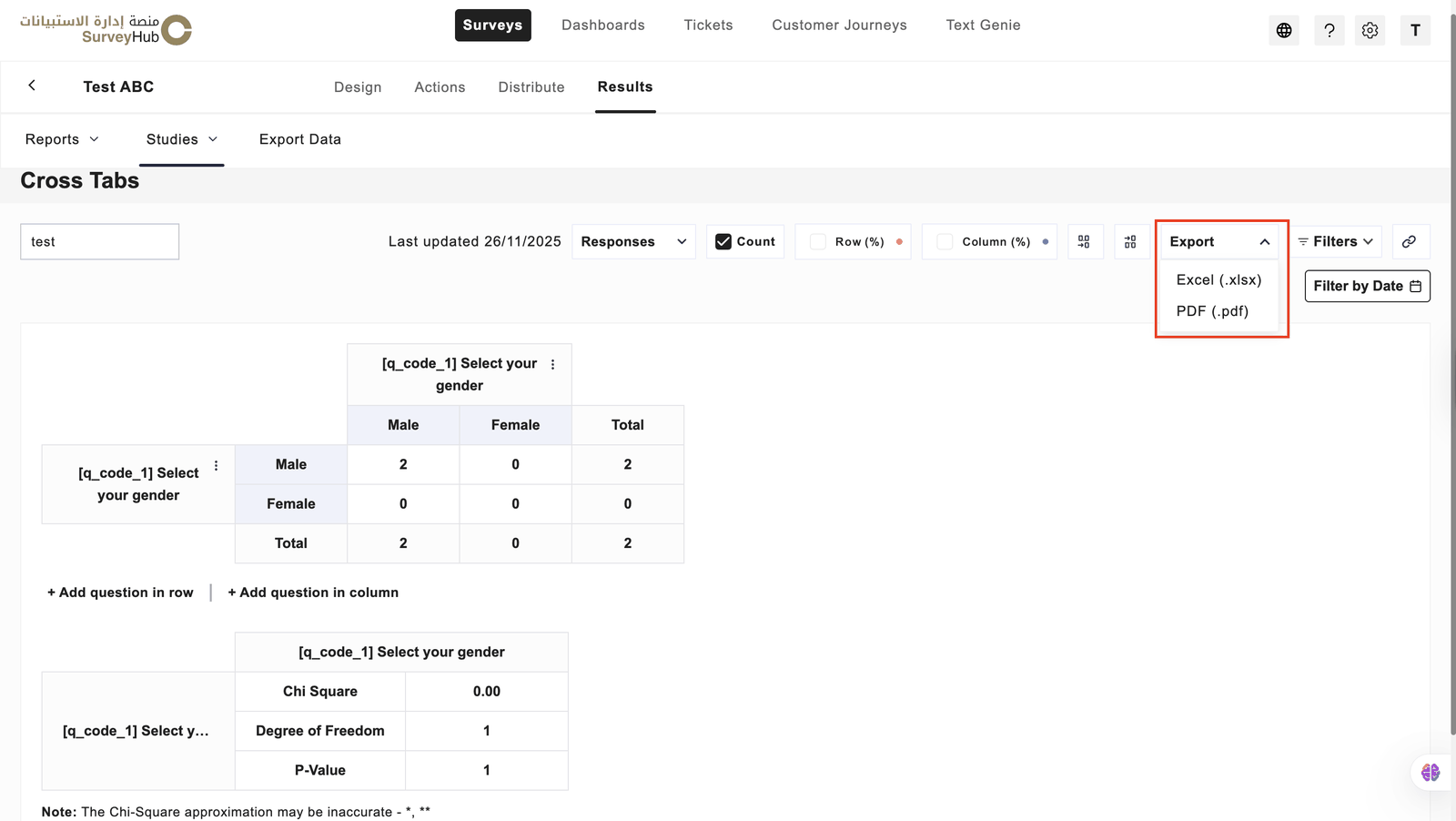Collapse the Export dropdown
This screenshot has height=821, width=1456.
pyautogui.click(x=1219, y=241)
